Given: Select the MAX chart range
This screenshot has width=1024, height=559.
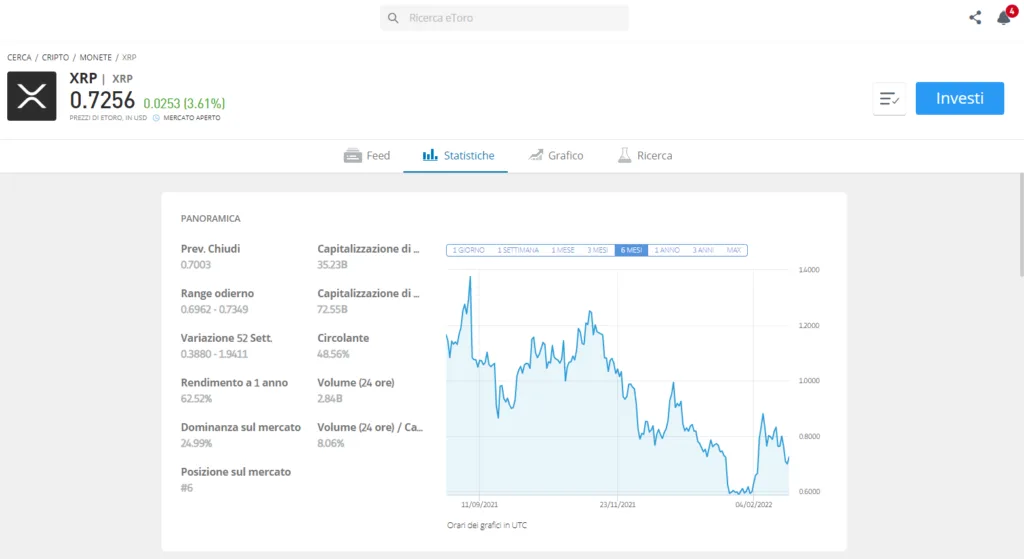Looking at the screenshot, I should (x=734, y=250).
